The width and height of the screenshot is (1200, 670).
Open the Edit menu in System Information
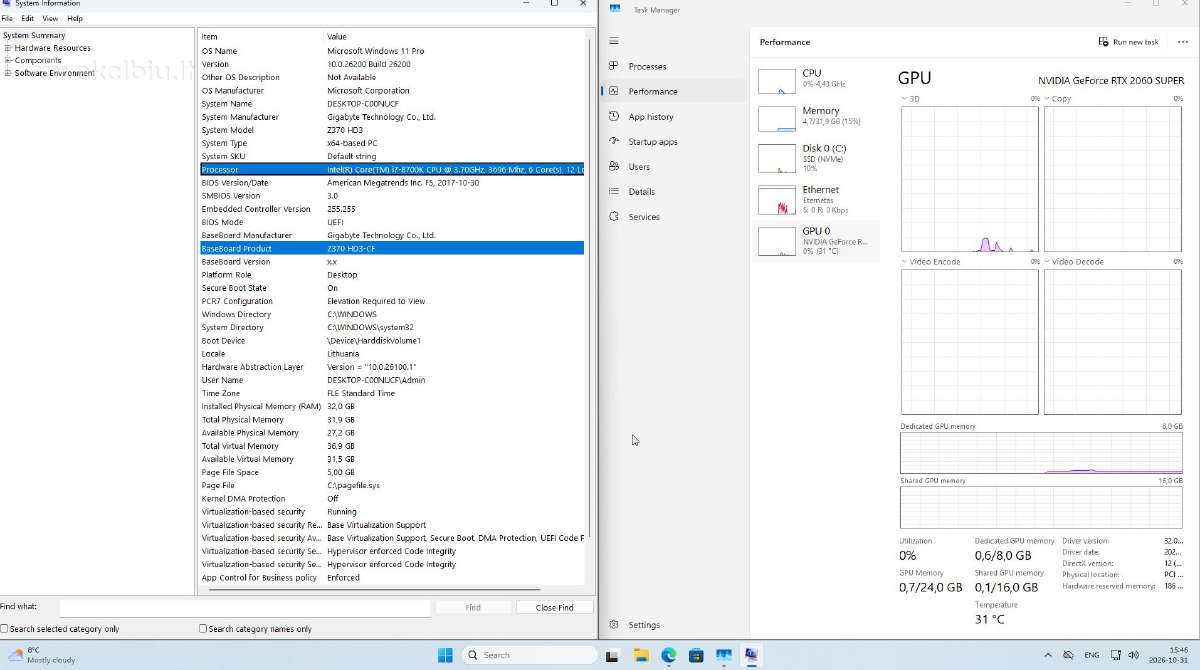(x=28, y=18)
